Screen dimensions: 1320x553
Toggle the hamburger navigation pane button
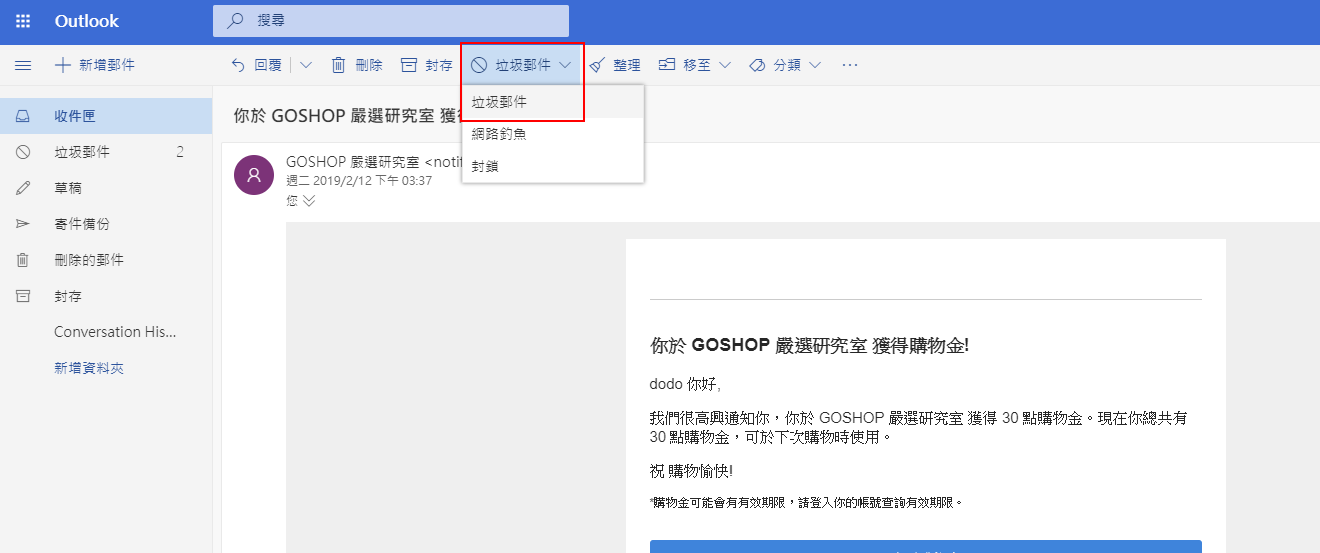[x=23, y=65]
